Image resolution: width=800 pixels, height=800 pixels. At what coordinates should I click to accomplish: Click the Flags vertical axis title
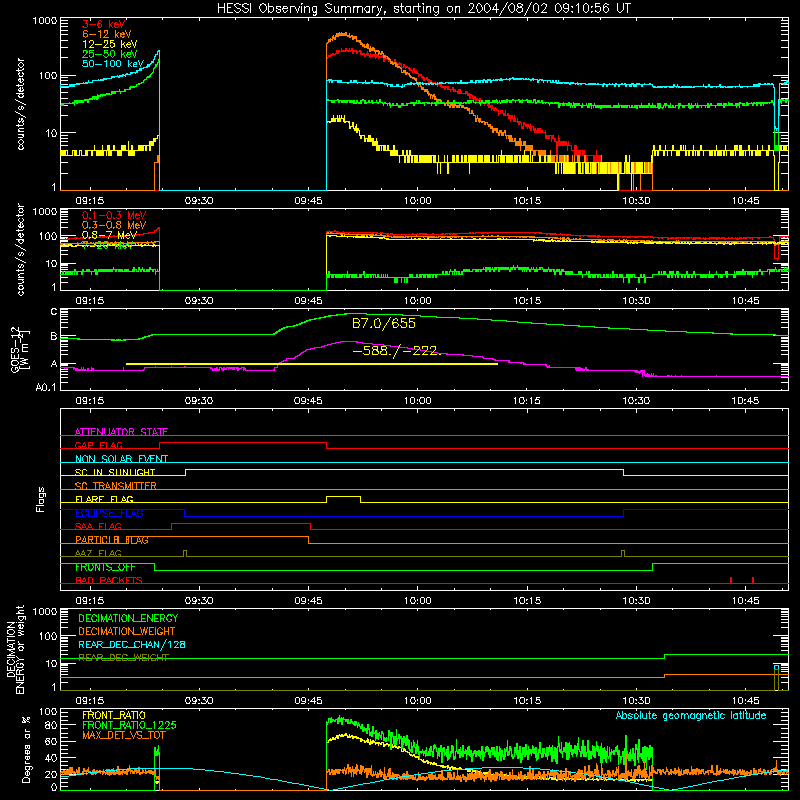41,499
